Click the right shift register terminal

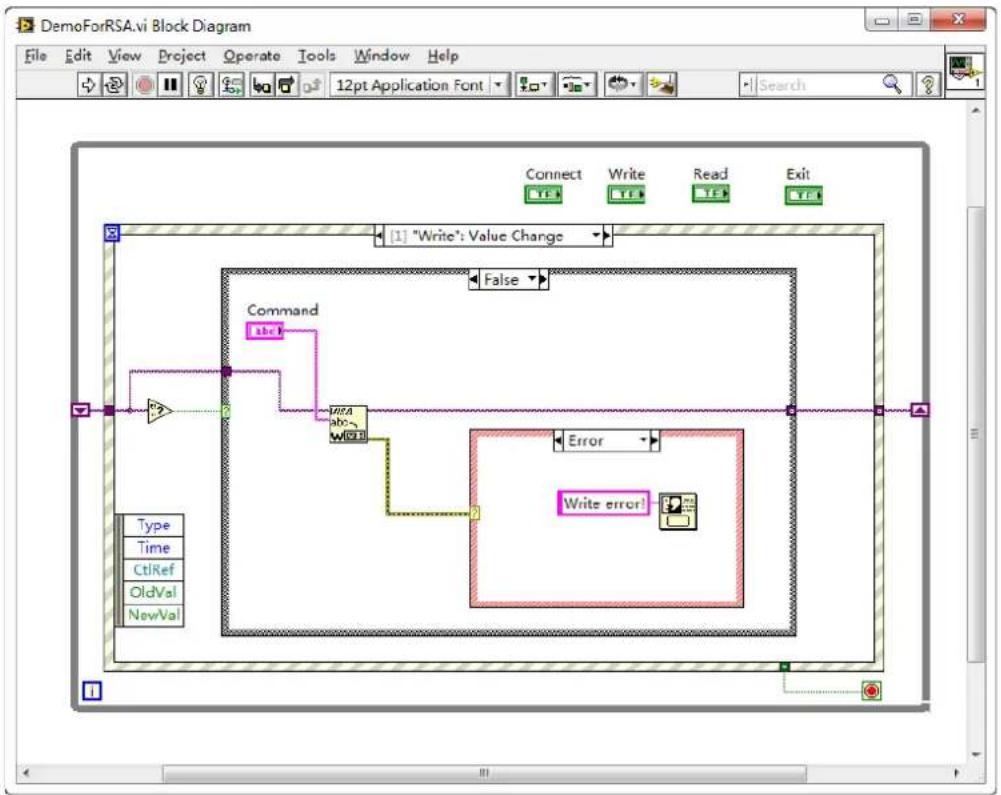pyautogui.click(x=919, y=410)
